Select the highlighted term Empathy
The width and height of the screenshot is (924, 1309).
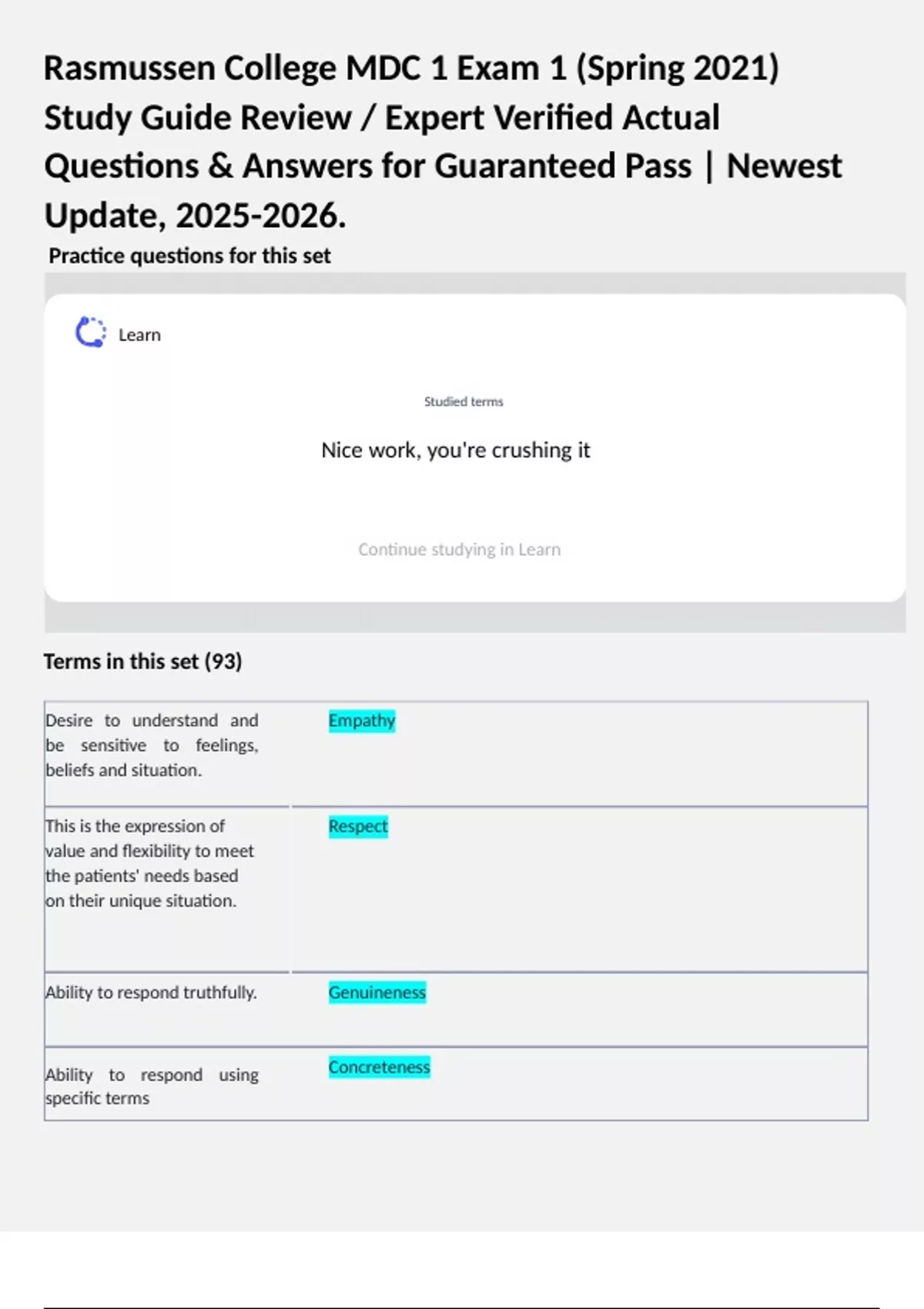(x=361, y=721)
